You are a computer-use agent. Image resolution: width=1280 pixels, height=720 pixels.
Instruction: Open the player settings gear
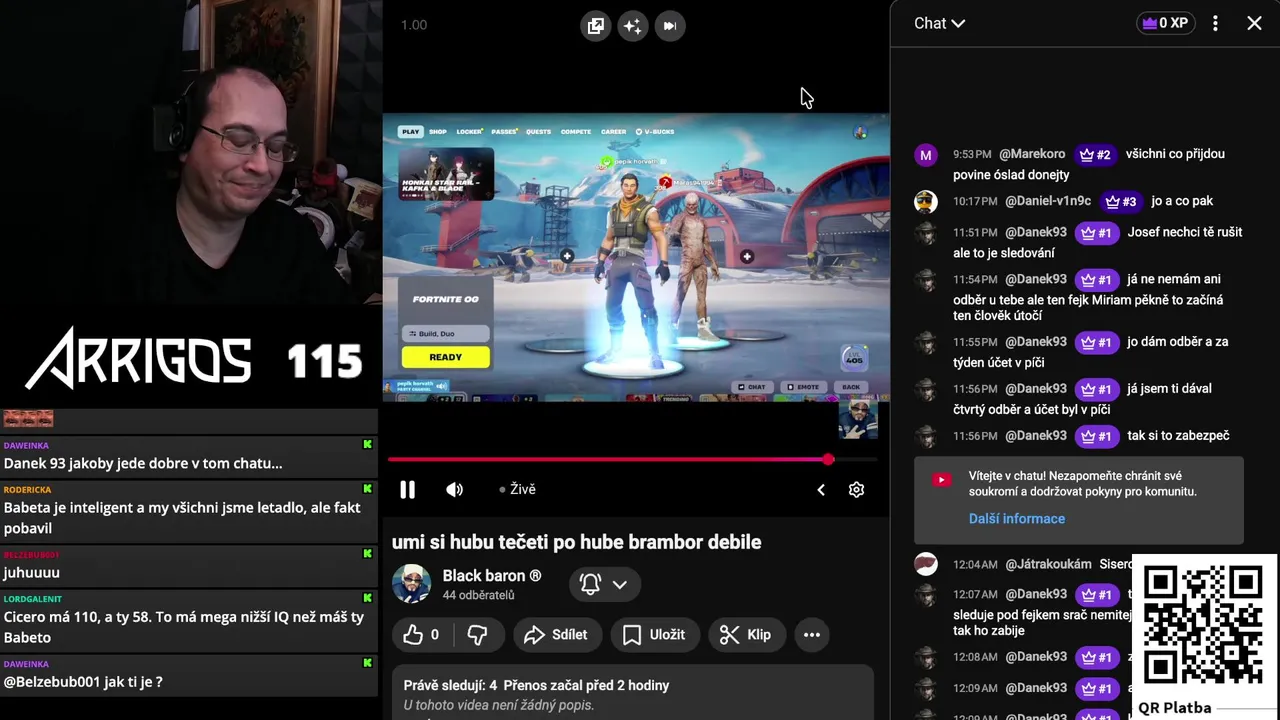point(856,489)
